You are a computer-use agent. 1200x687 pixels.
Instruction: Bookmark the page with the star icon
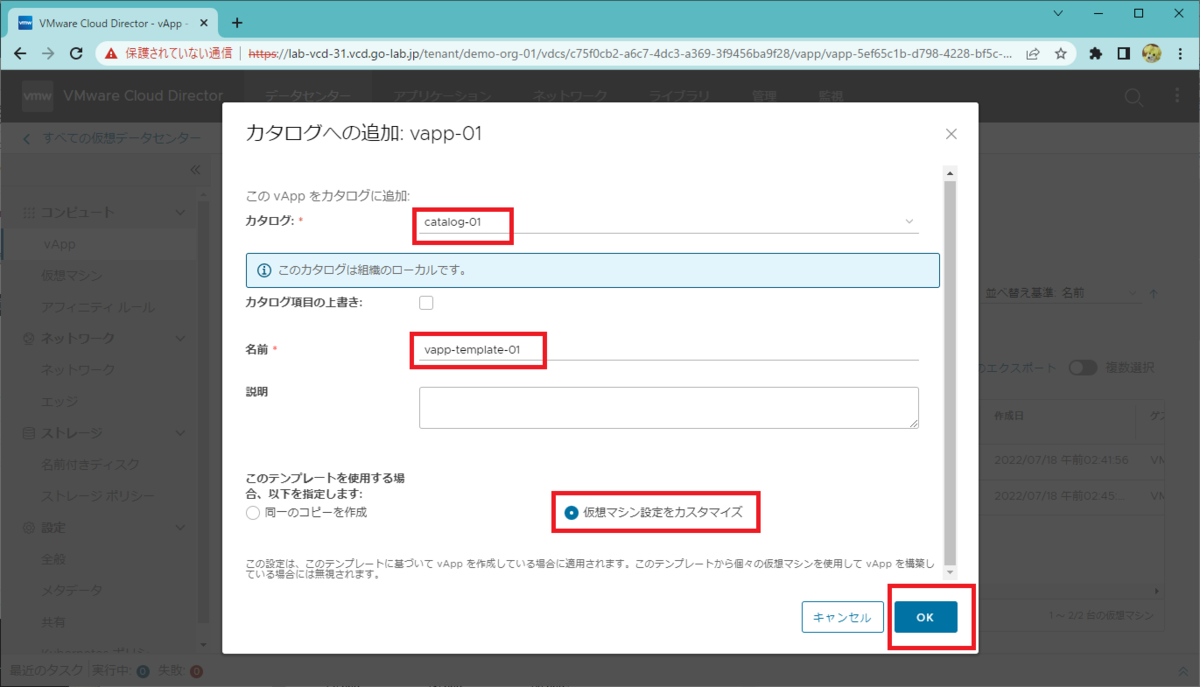pos(1060,53)
